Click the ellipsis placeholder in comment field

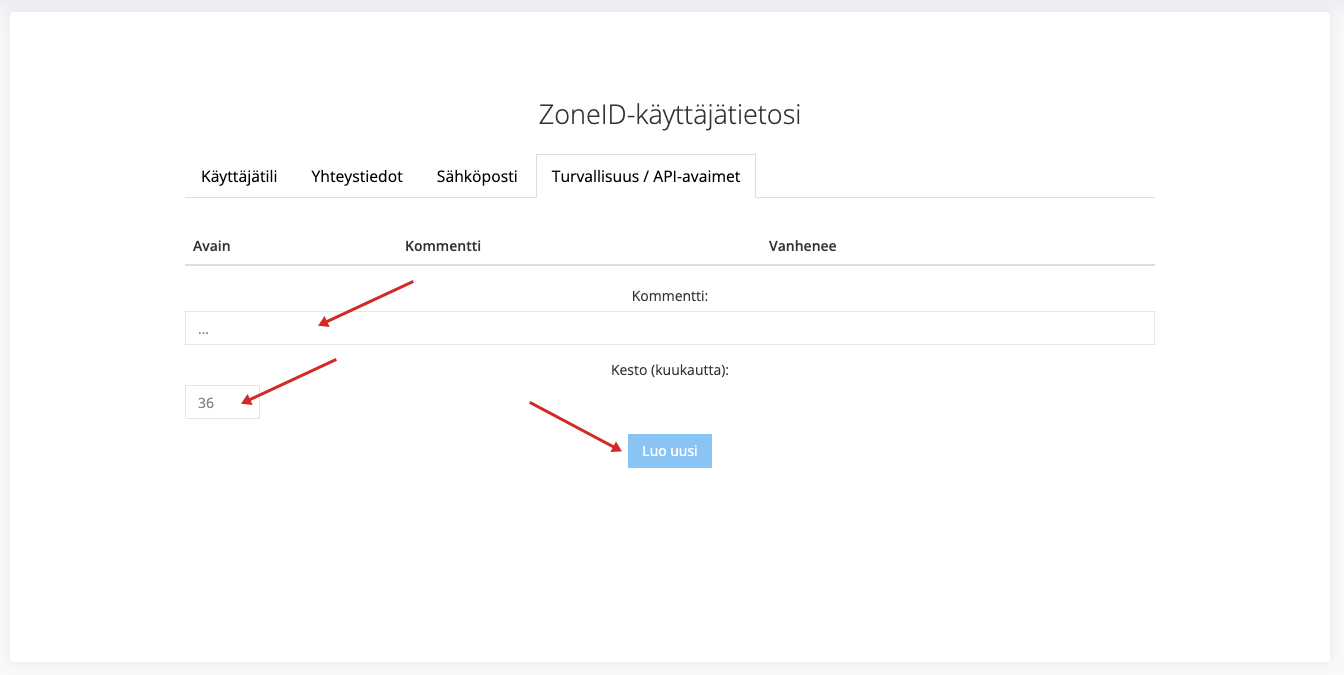coord(203,329)
